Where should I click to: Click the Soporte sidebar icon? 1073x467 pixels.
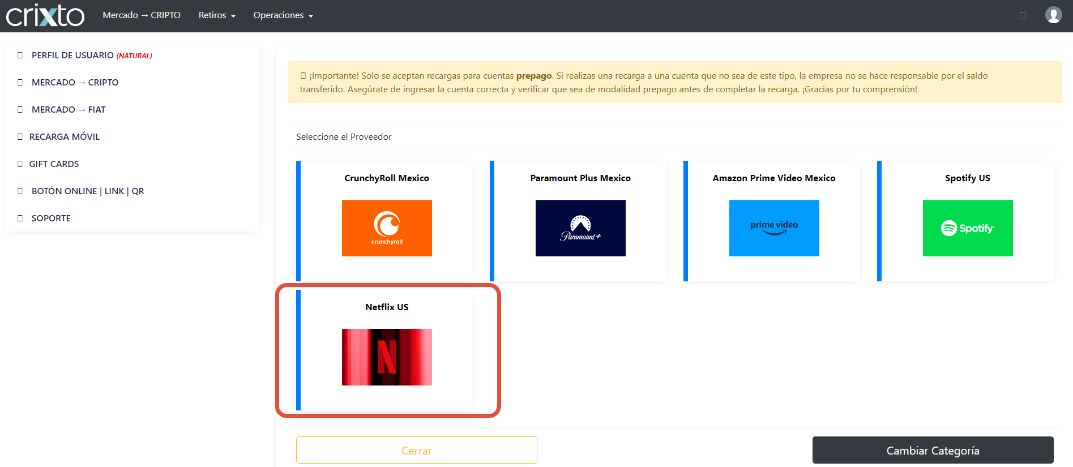20,218
